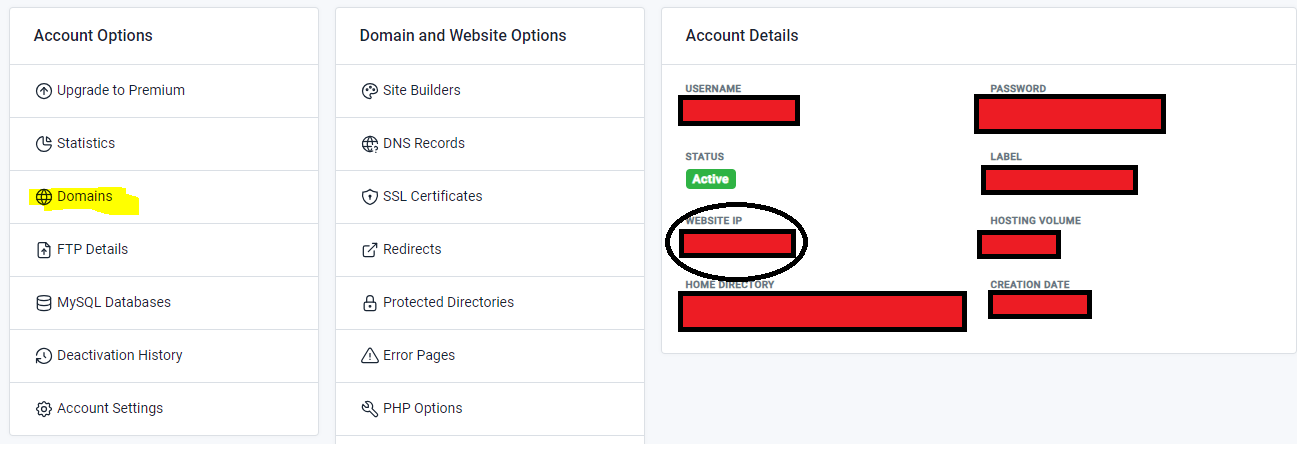Screen dimensions: 1297x456
Task: Go to SSL Certificates link
Action: (x=432, y=196)
